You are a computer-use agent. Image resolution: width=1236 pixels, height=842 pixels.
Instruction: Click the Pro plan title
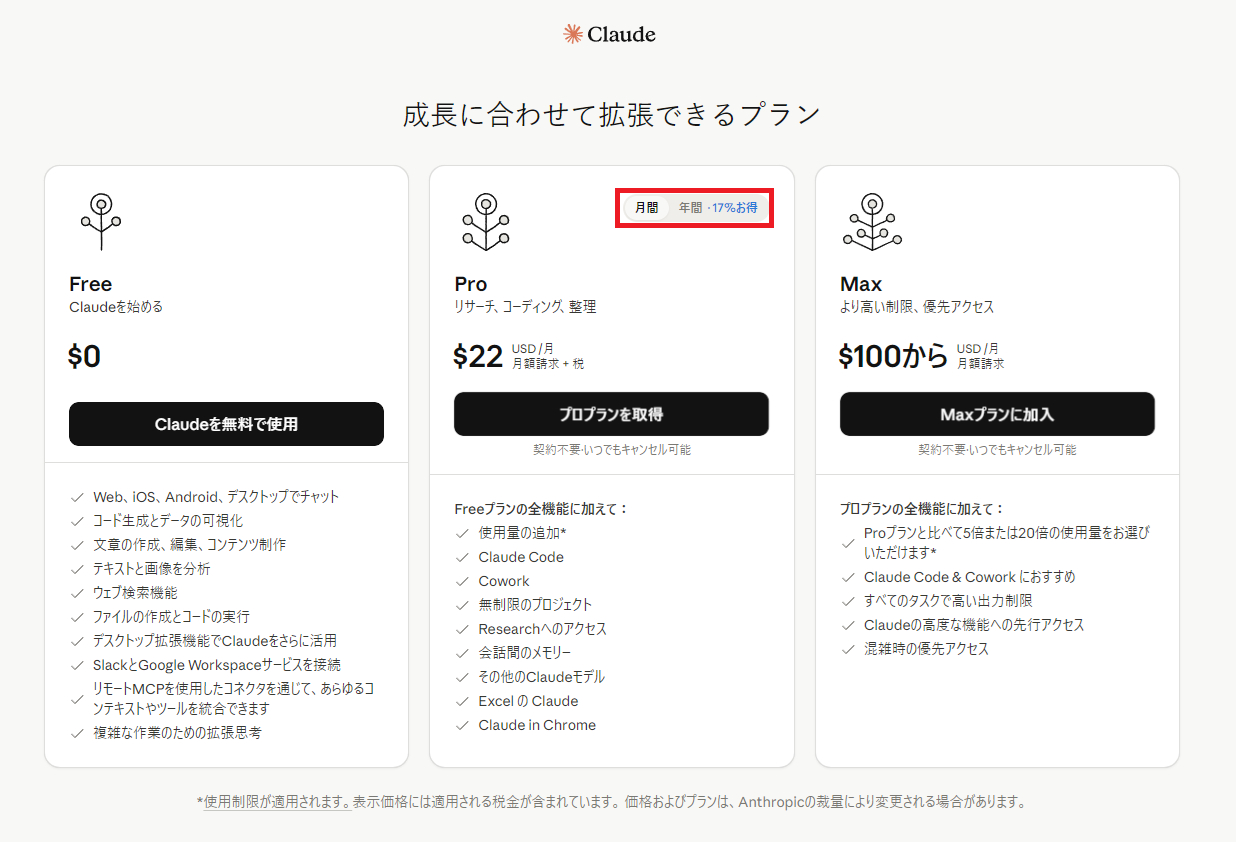click(471, 284)
